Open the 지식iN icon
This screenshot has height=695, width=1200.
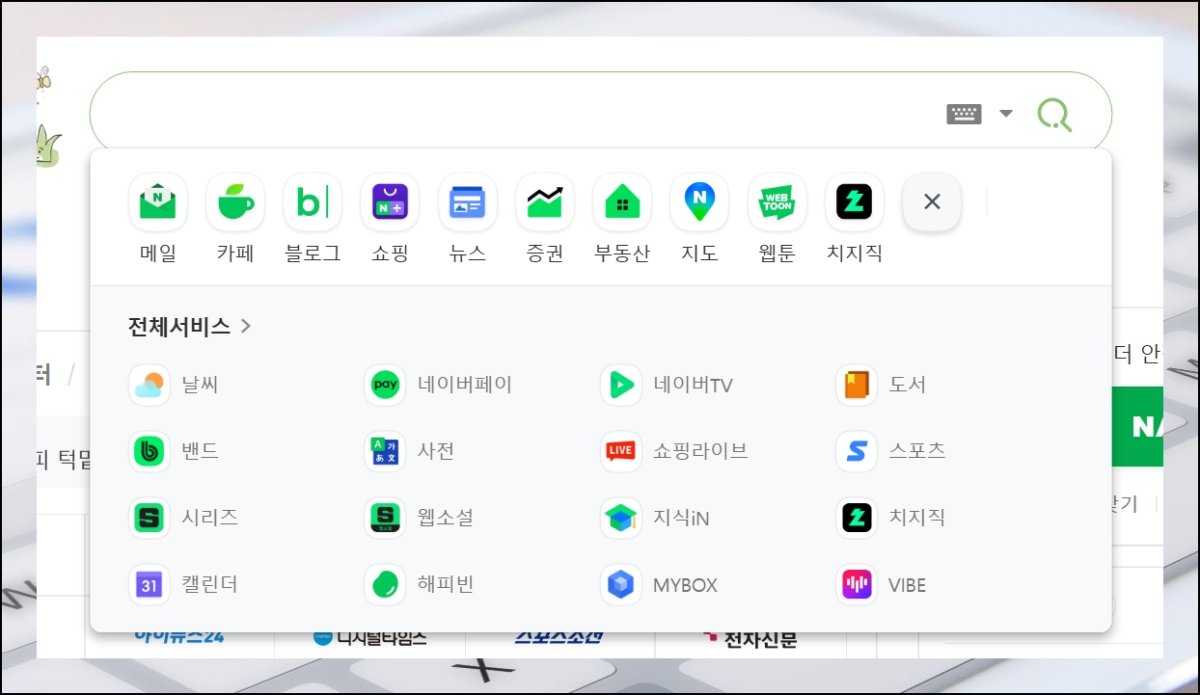click(621, 518)
